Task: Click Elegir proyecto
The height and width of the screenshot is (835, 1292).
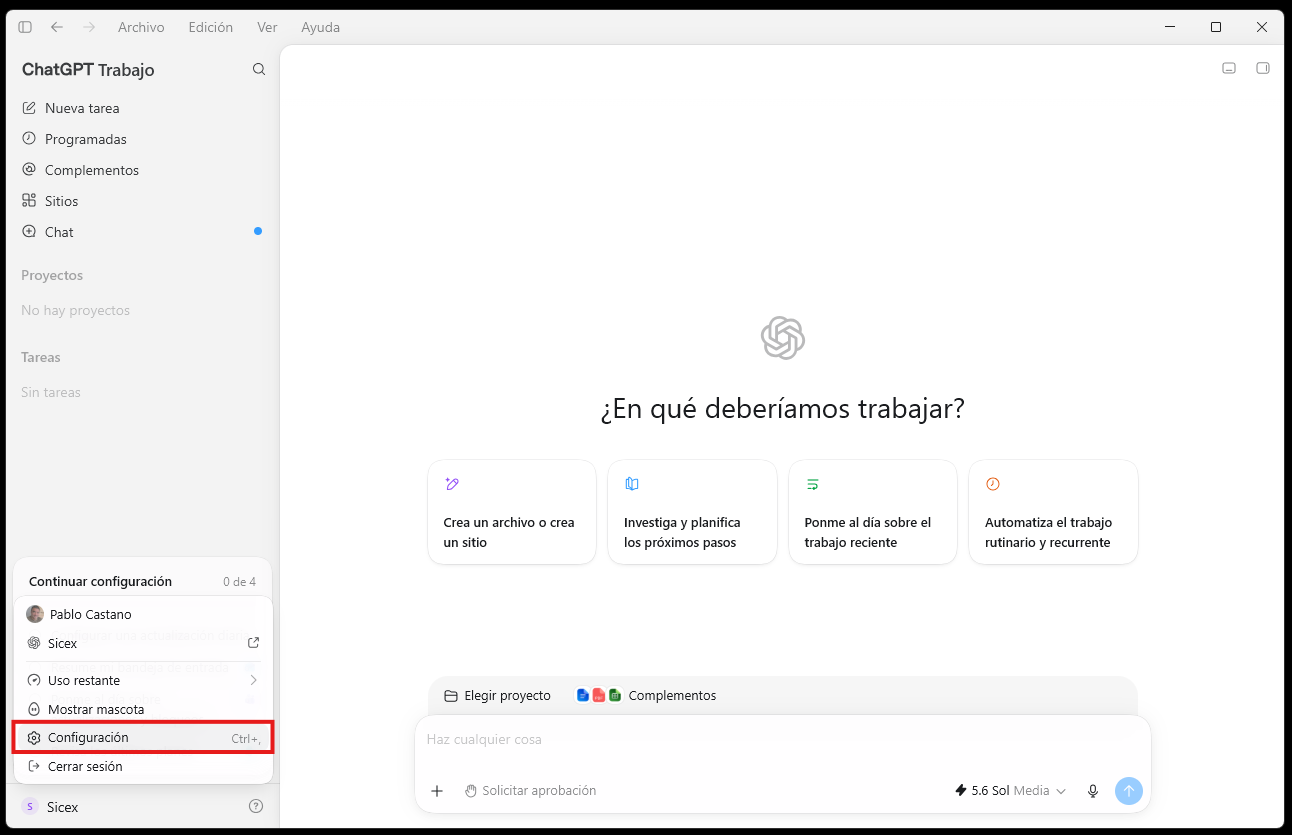Action: (497, 695)
